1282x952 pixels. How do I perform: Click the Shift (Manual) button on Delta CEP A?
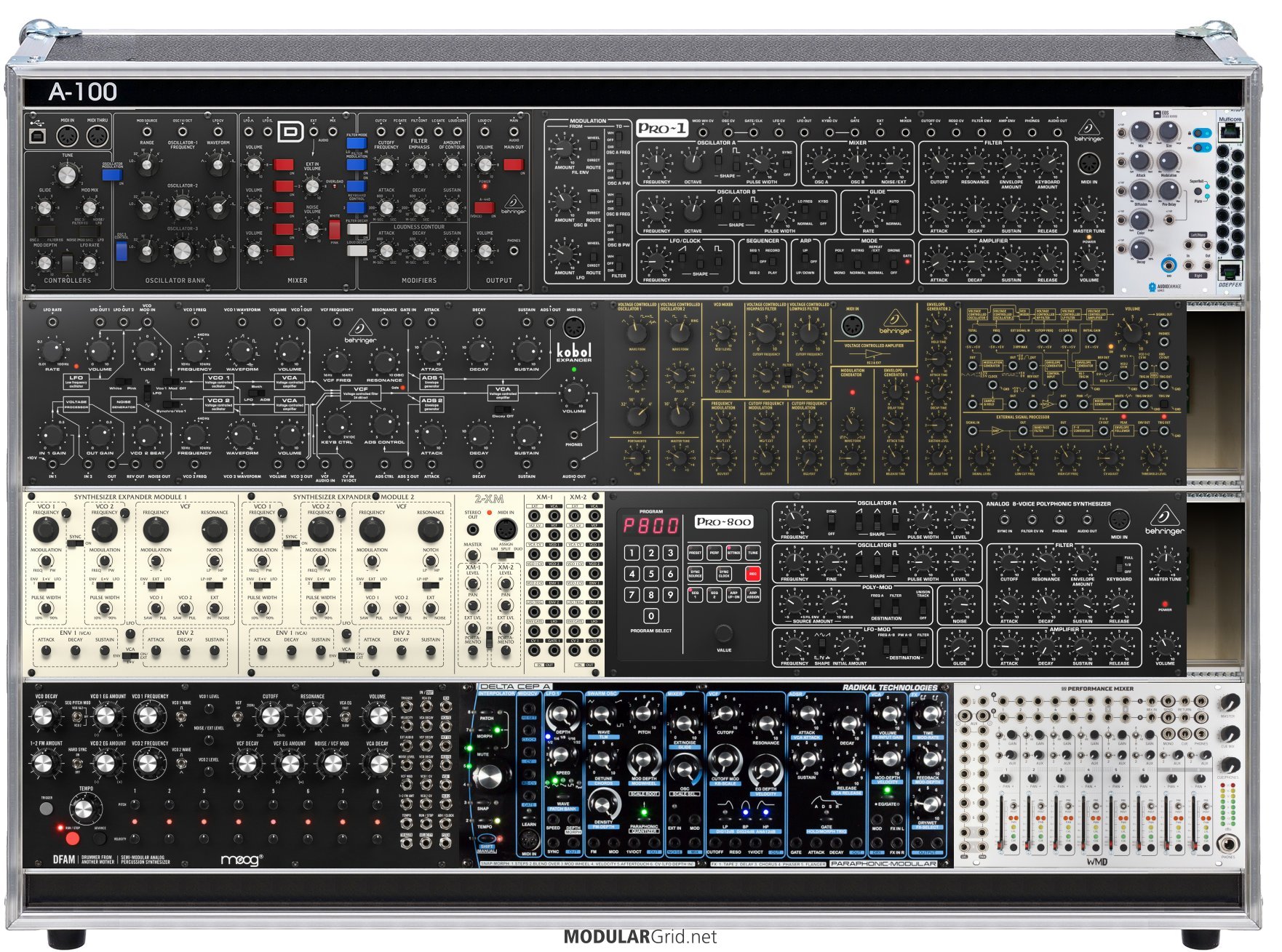[487, 837]
